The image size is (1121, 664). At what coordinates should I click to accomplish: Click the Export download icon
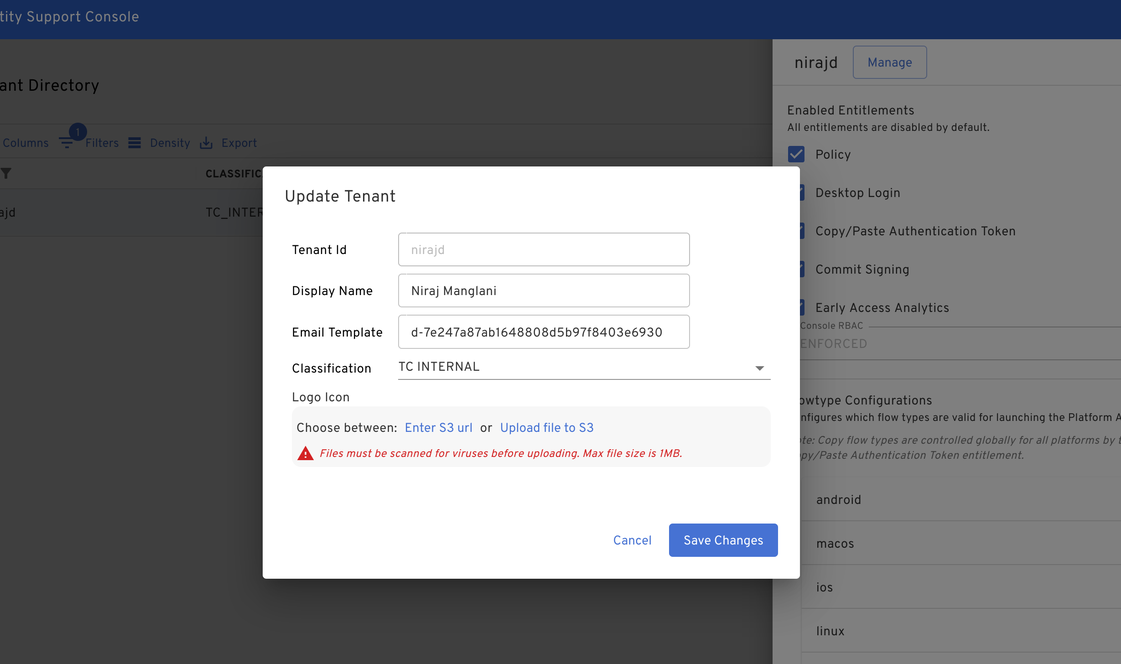pyautogui.click(x=206, y=143)
